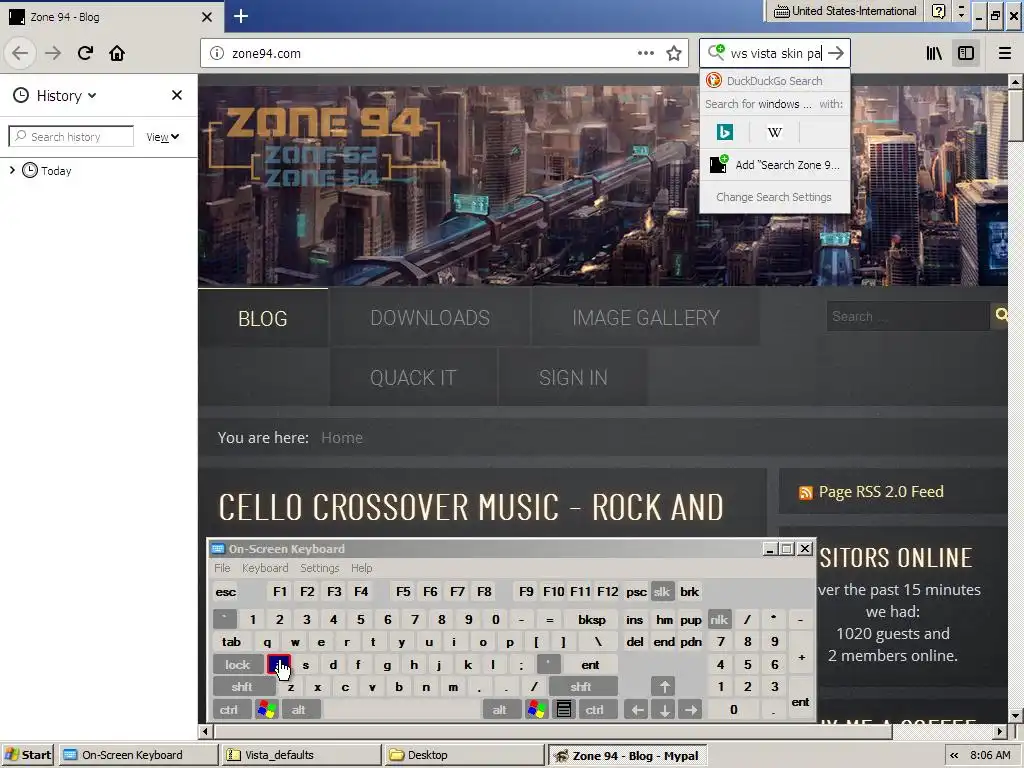Toggle the sidebar panel icon

coord(966,53)
